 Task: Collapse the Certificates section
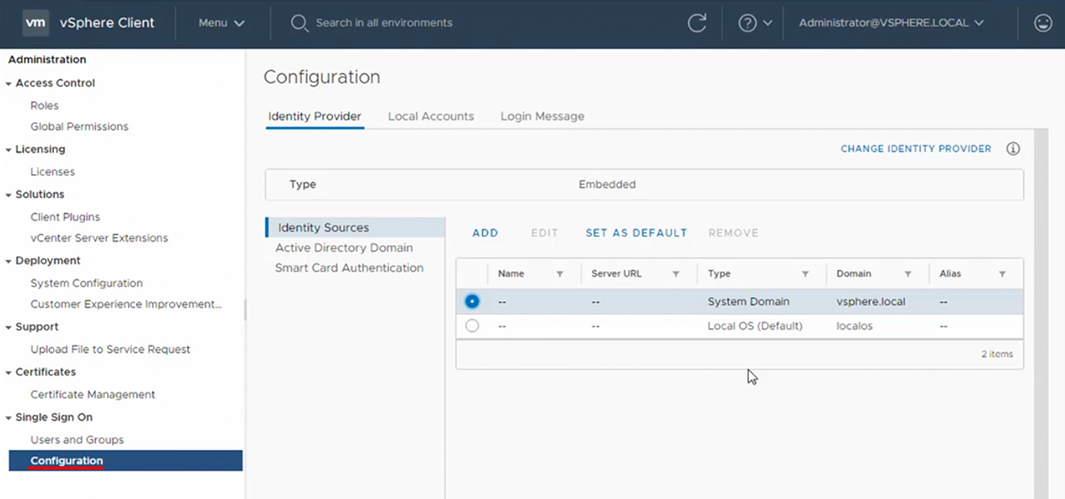pyautogui.click(x=8, y=373)
